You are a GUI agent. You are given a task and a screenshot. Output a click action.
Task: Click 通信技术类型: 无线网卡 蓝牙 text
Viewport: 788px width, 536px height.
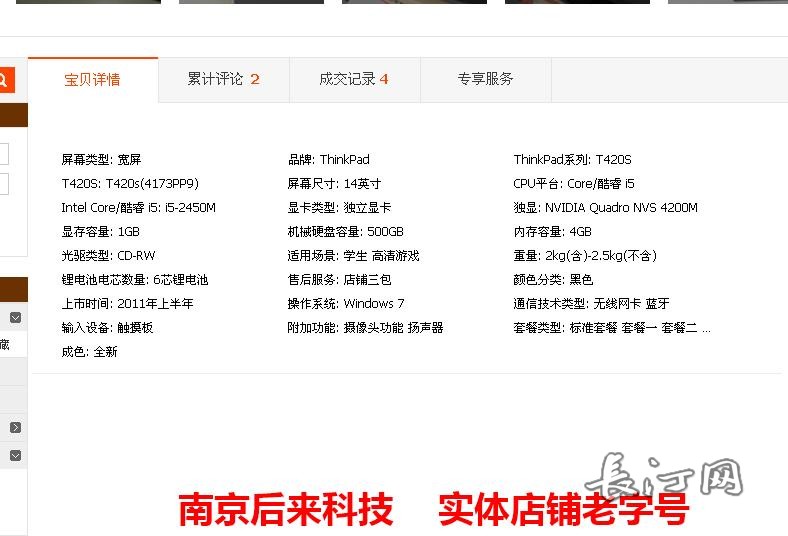pos(591,304)
